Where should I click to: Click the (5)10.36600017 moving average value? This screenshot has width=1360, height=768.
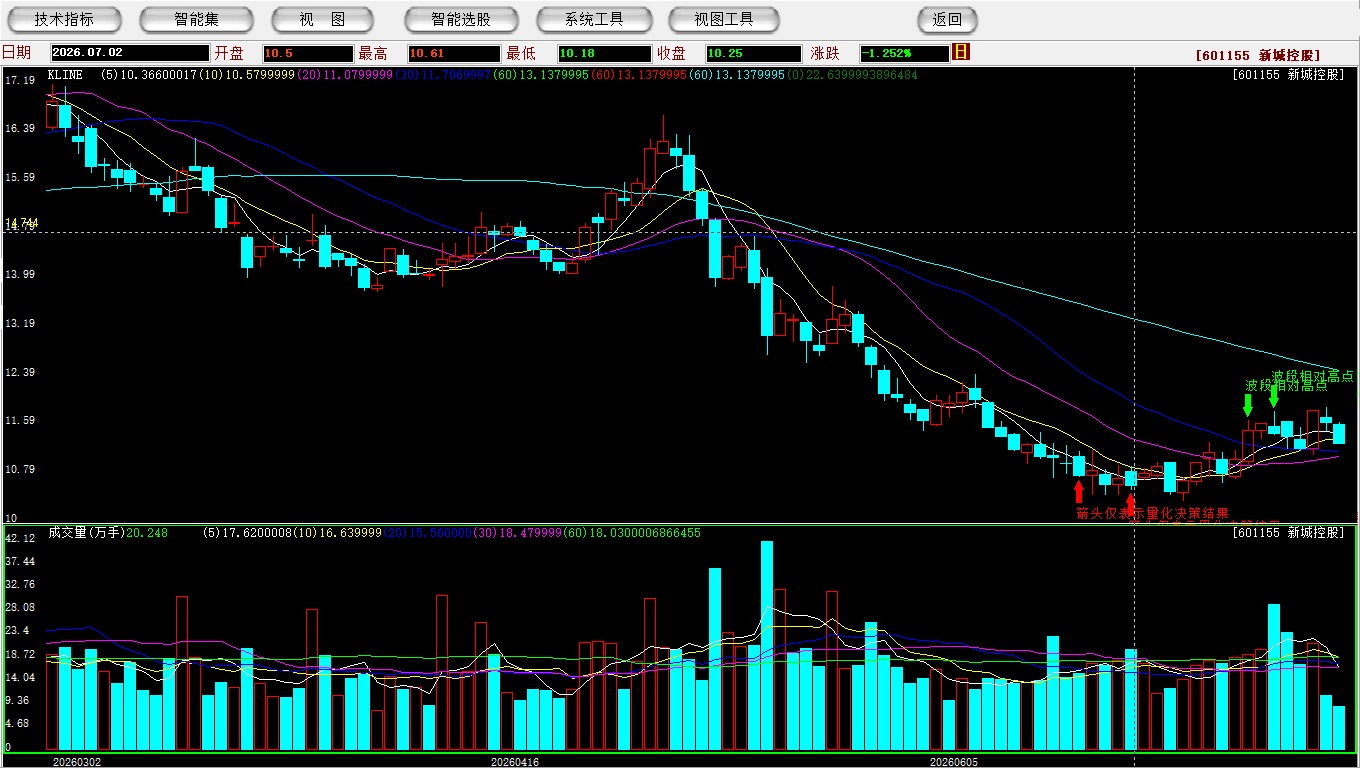point(150,75)
